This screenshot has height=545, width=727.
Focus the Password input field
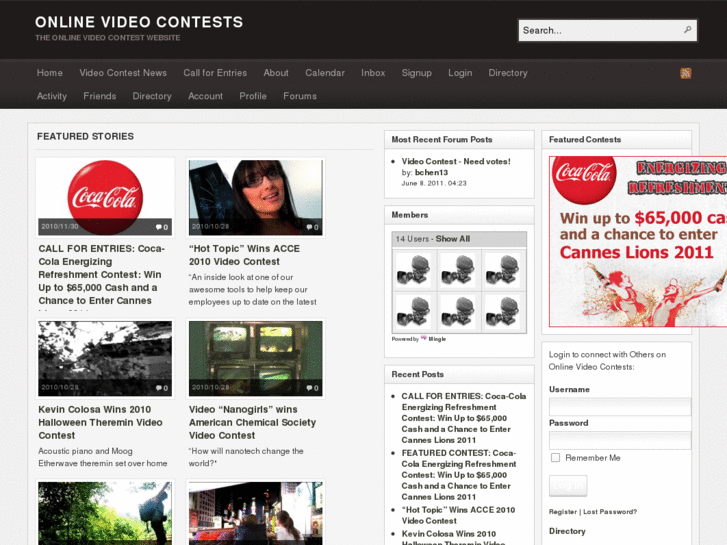pyautogui.click(x=620, y=440)
